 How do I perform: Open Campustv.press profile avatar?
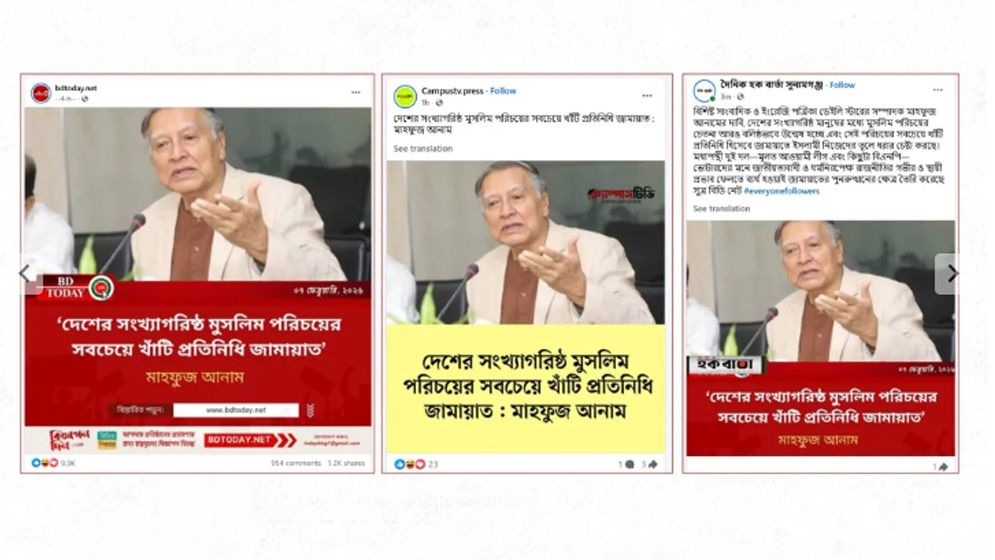405,97
